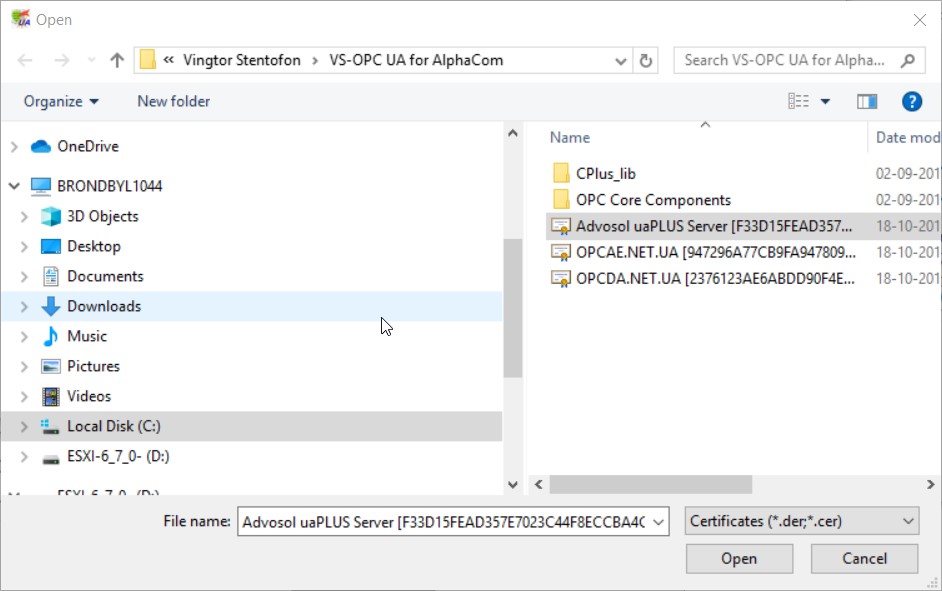
Task: Expand the Local Disk (C:) node
Action: point(24,427)
